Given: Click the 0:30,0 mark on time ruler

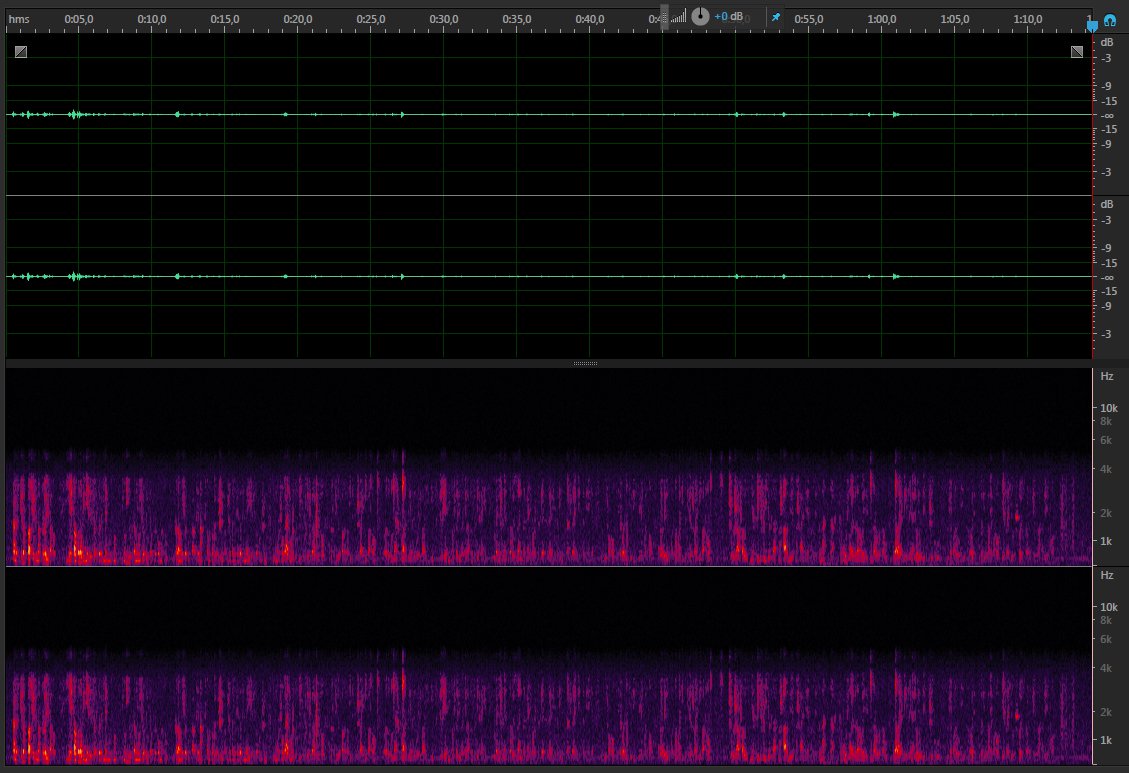Looking at the screenshot, I should pos(444,19).
